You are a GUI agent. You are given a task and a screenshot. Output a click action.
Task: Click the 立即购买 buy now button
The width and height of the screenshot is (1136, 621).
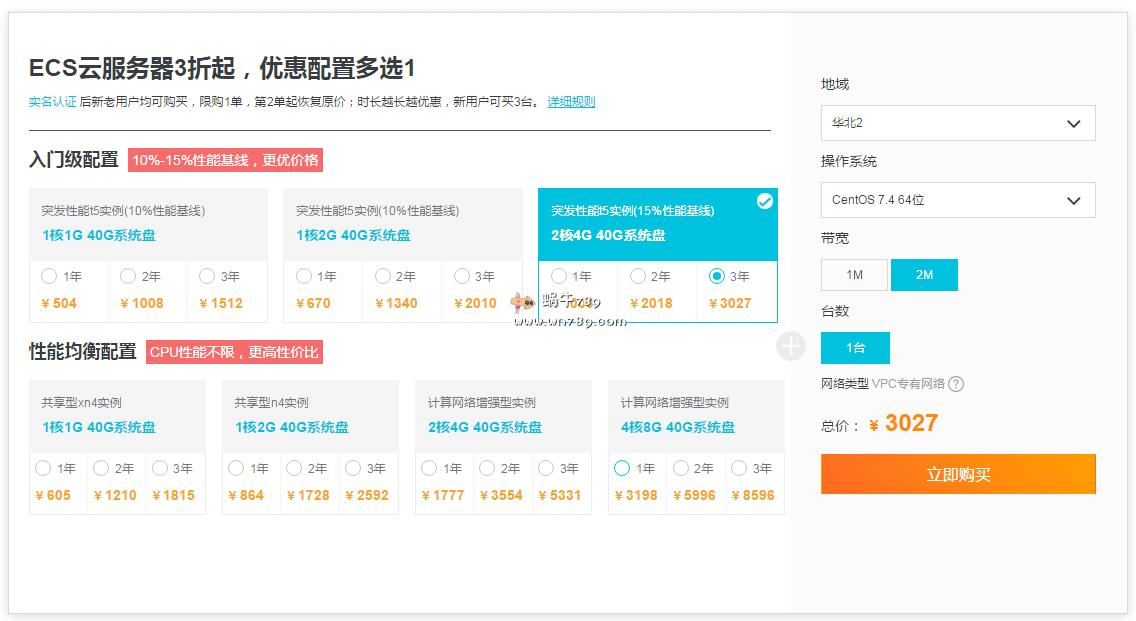pos(957,474)
